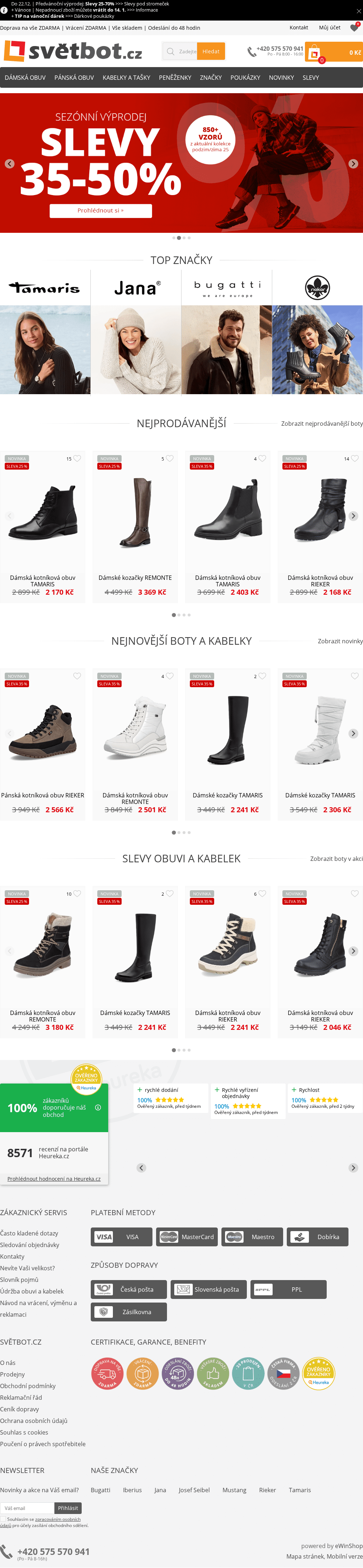Click the Váš email input field
The image size is (363, 1568).
[x=28, y=1508]
